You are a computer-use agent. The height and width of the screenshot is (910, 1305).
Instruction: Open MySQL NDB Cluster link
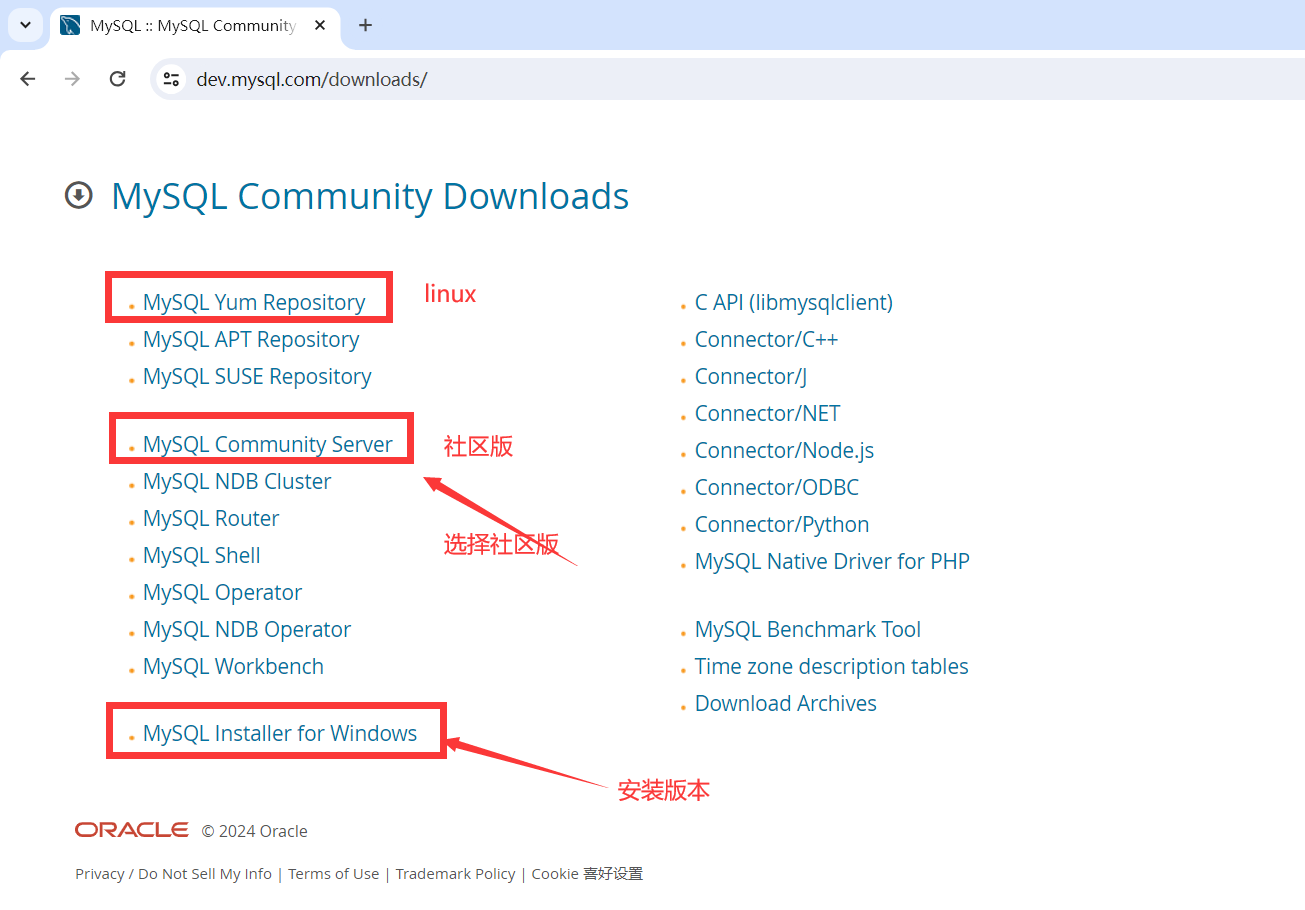click(237, 481)
